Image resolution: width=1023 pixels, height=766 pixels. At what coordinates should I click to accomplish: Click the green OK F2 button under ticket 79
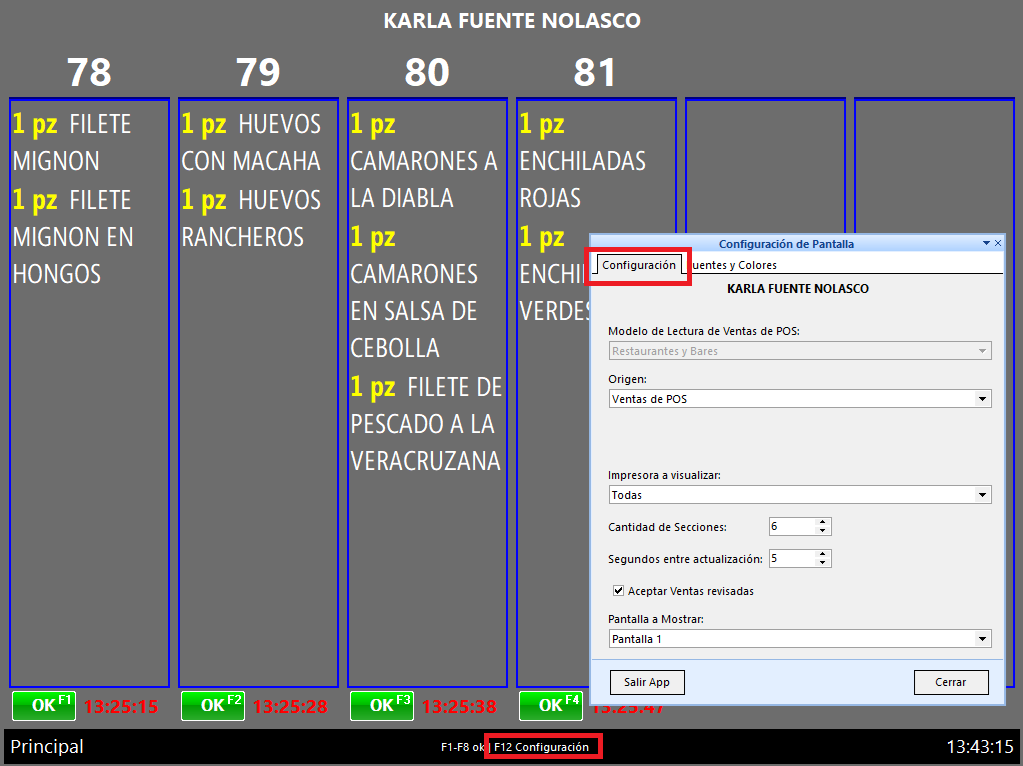click(x=212, y=705)
